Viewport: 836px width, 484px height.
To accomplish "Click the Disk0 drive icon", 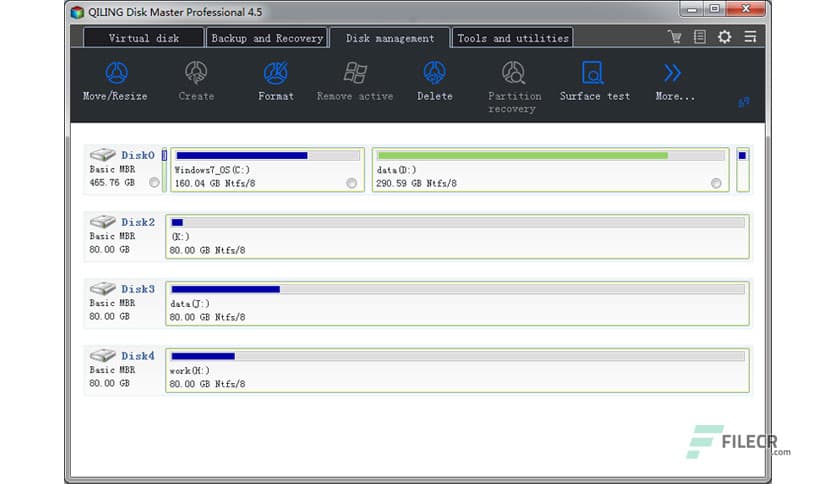I will click(102, 155).
